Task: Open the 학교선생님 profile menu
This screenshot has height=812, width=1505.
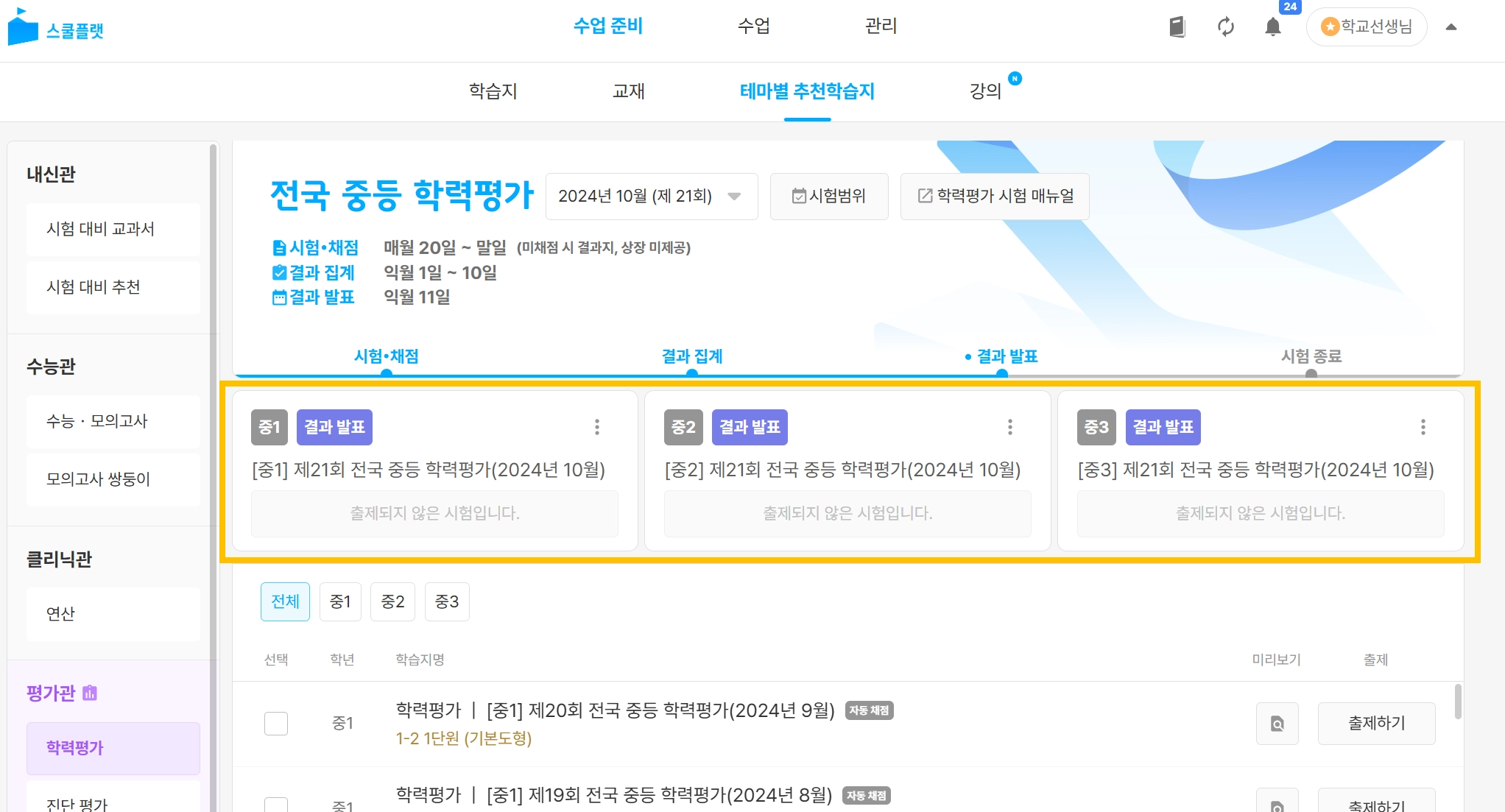Action: pyautogui.click(x=1367, y=27)
